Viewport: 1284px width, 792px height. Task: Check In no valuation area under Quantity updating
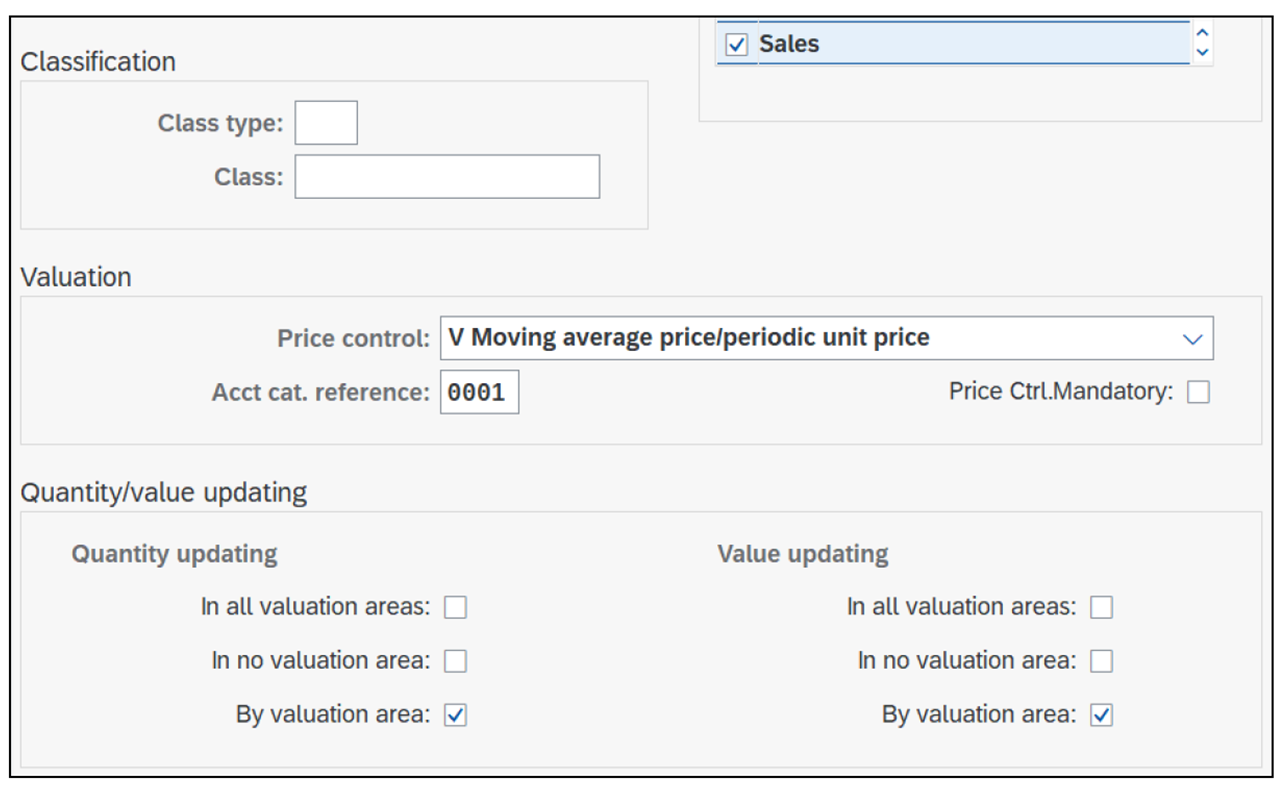455,660
